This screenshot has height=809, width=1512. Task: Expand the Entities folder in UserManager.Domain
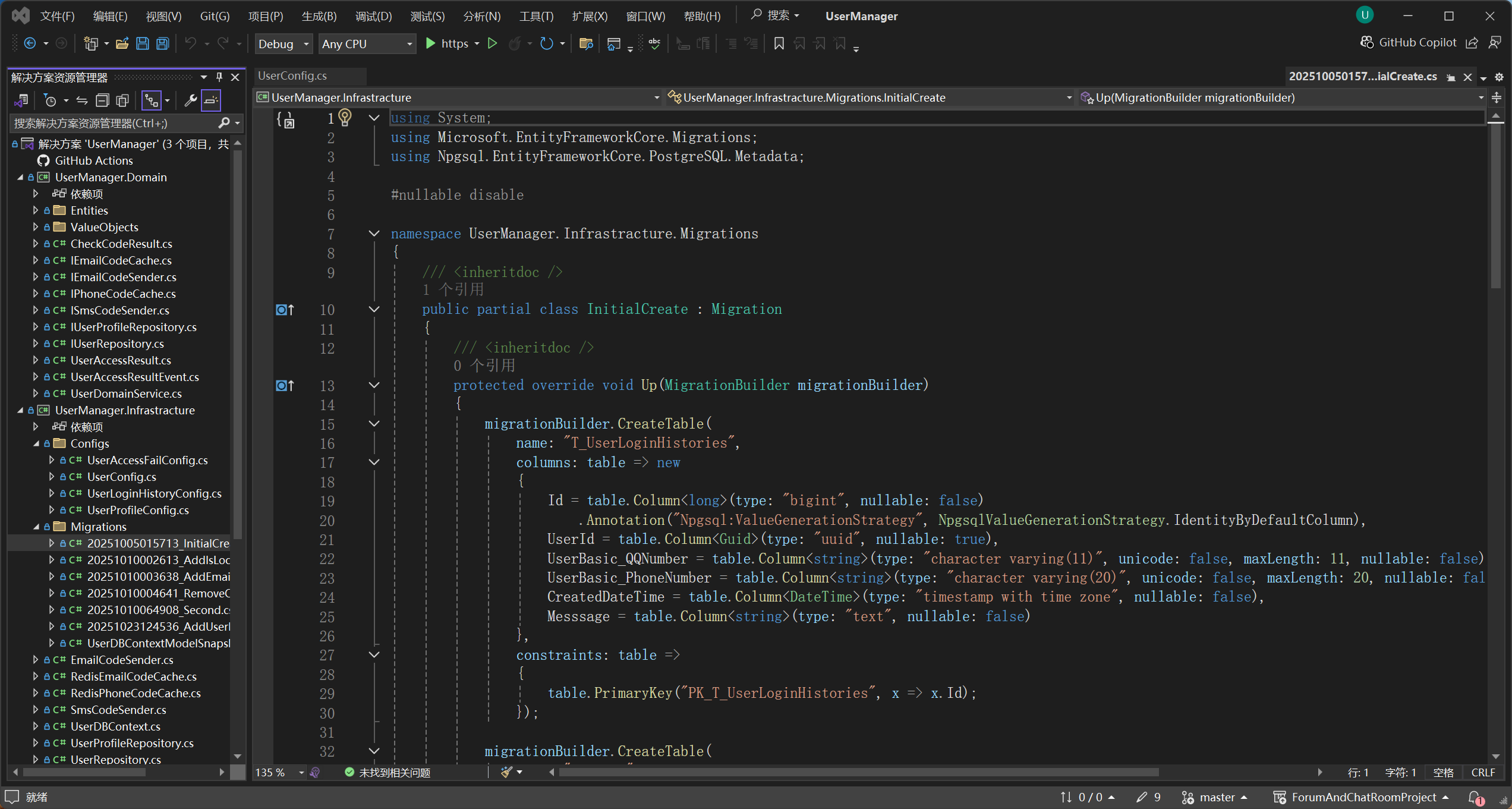(36, 210)
